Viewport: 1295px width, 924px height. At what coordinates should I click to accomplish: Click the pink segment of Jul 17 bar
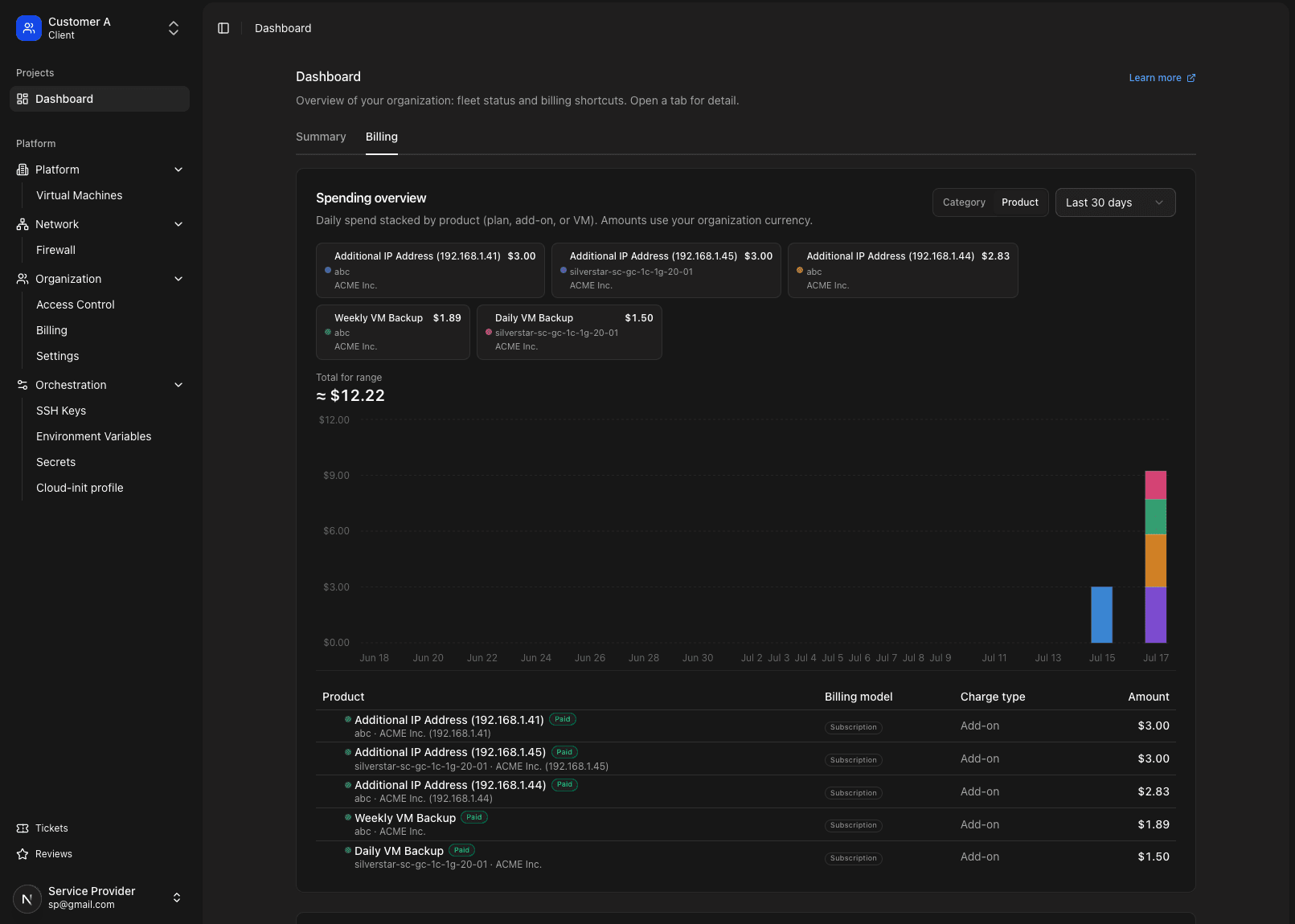(1156, 485)
